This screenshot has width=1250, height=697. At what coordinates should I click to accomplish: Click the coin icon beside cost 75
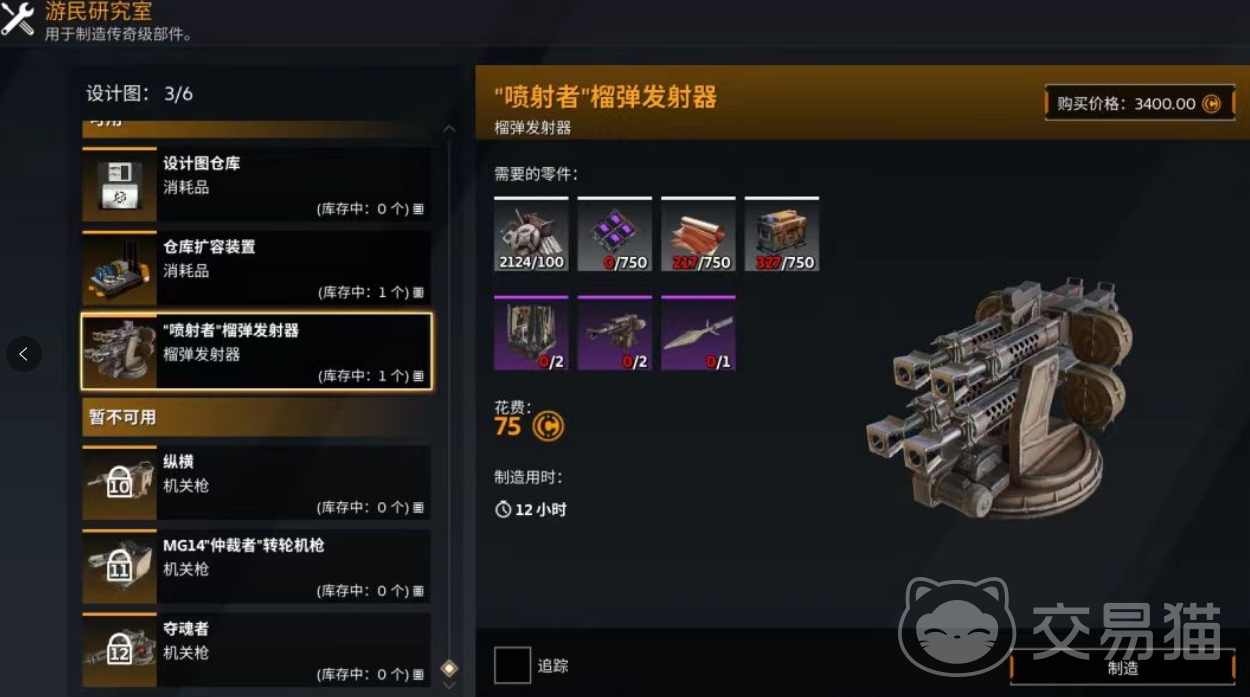(x=548, y=427)
